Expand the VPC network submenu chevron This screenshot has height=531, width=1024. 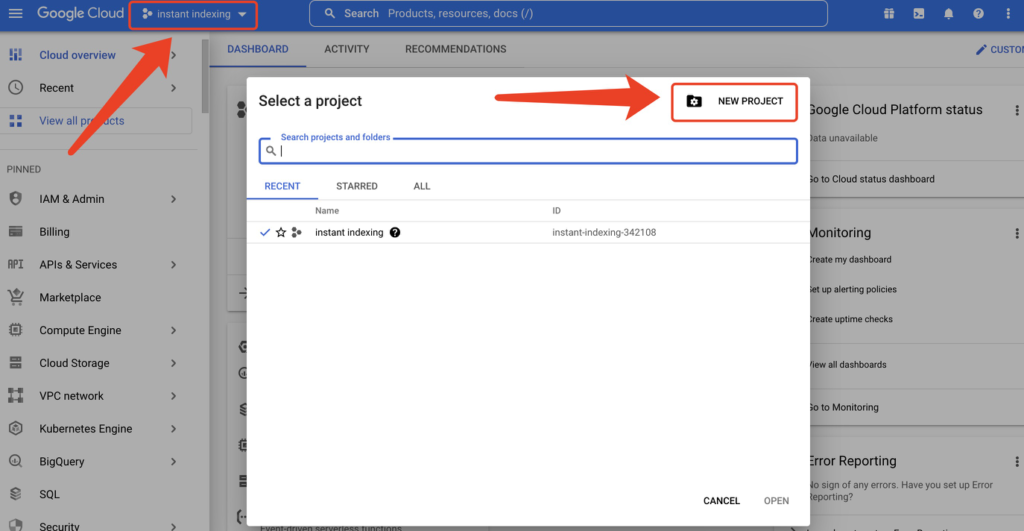[174, 396]
